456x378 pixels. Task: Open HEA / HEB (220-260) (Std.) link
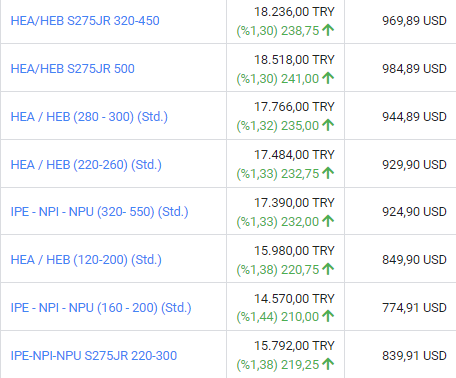point(86,165)
